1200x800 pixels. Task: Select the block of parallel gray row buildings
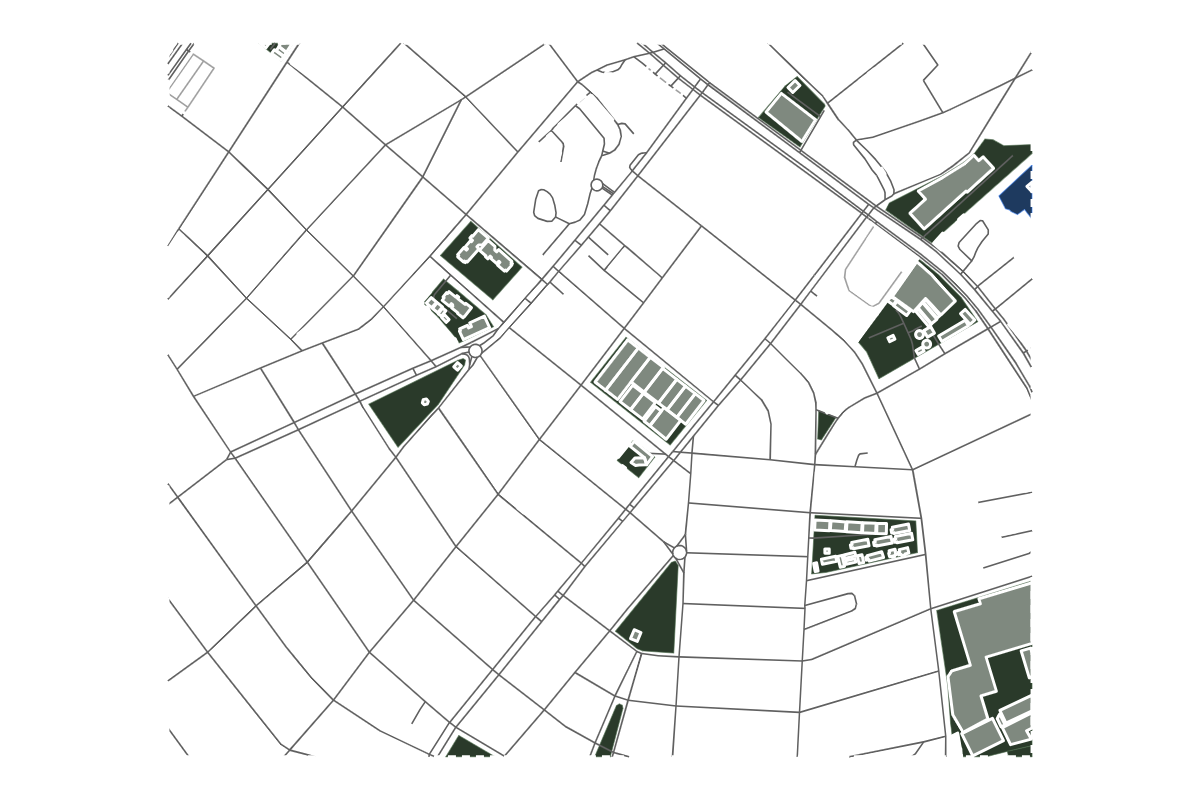(x=650, y=391)
